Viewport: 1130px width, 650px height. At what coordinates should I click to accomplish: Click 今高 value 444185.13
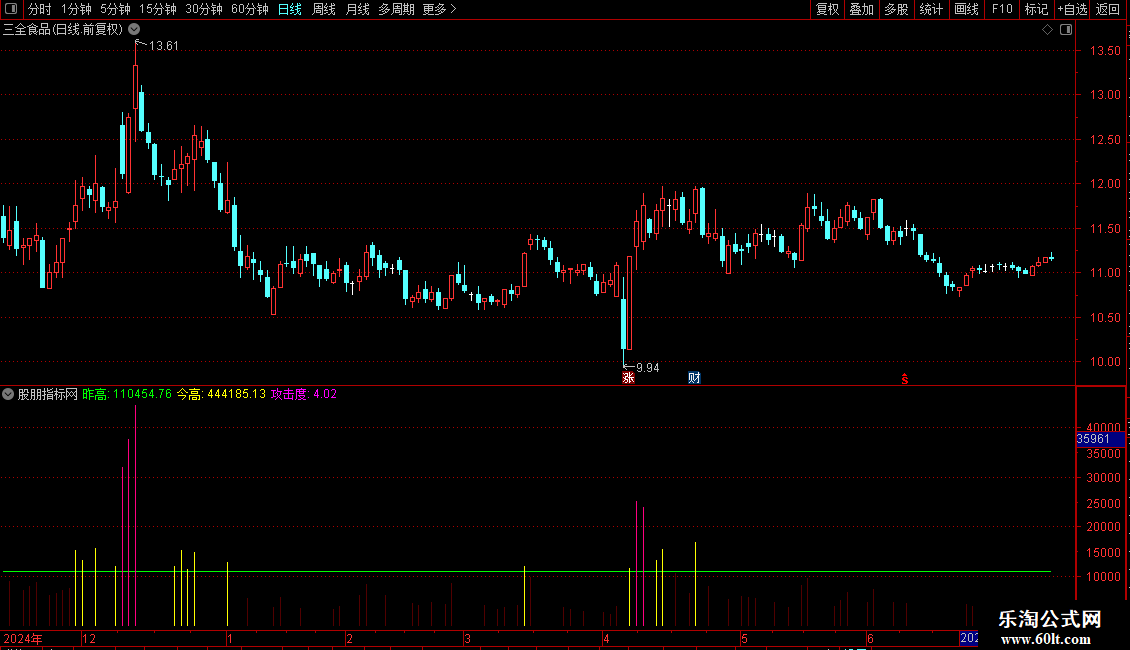[236, 394]
